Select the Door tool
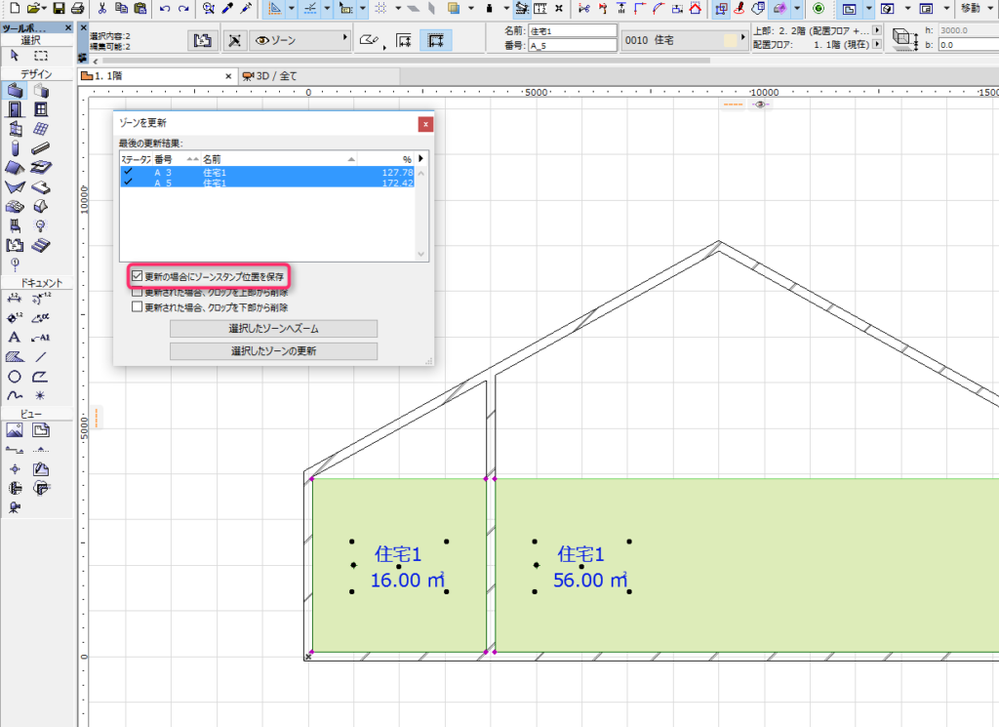The height and width of the screenshot is (727, 999). pyautogui.click(x=15, y=110)
